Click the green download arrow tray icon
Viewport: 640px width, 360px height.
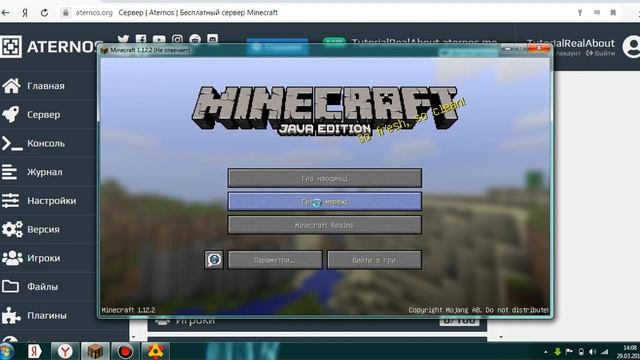pos(558,352)
